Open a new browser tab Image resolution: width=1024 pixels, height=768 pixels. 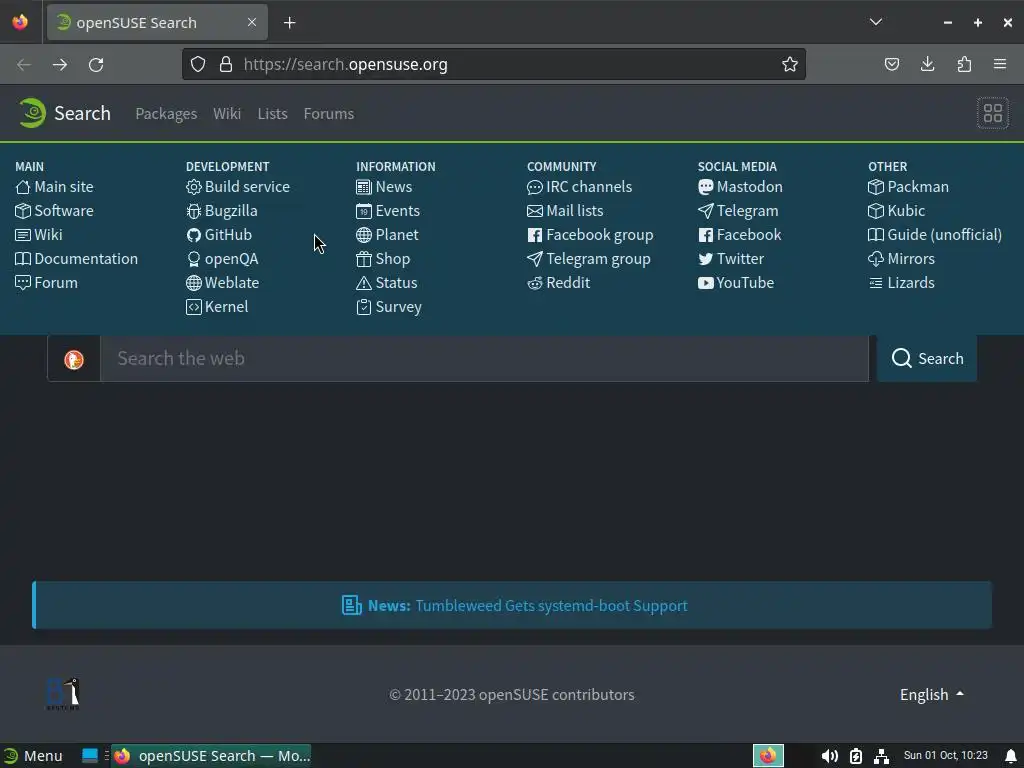click(x=289, y=23)
